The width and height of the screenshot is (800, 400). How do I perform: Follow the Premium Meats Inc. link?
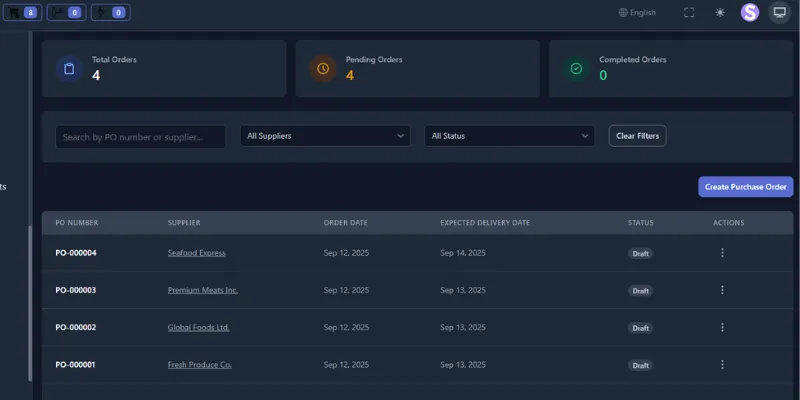click(203, 290)
